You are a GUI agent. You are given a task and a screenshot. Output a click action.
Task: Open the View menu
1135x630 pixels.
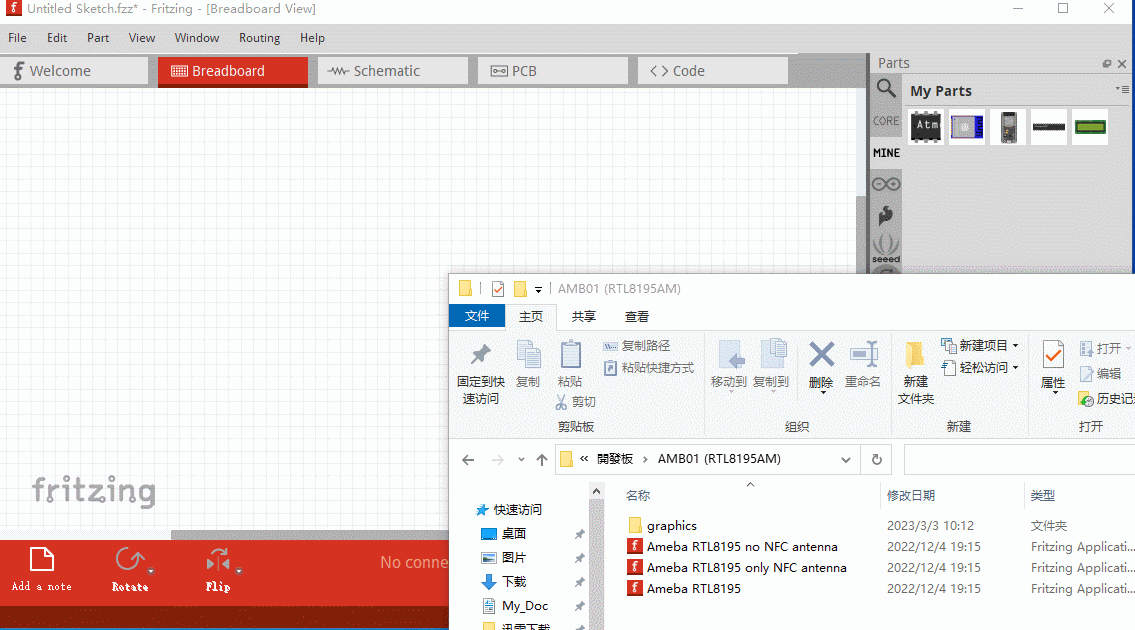[x=142, y=38]
